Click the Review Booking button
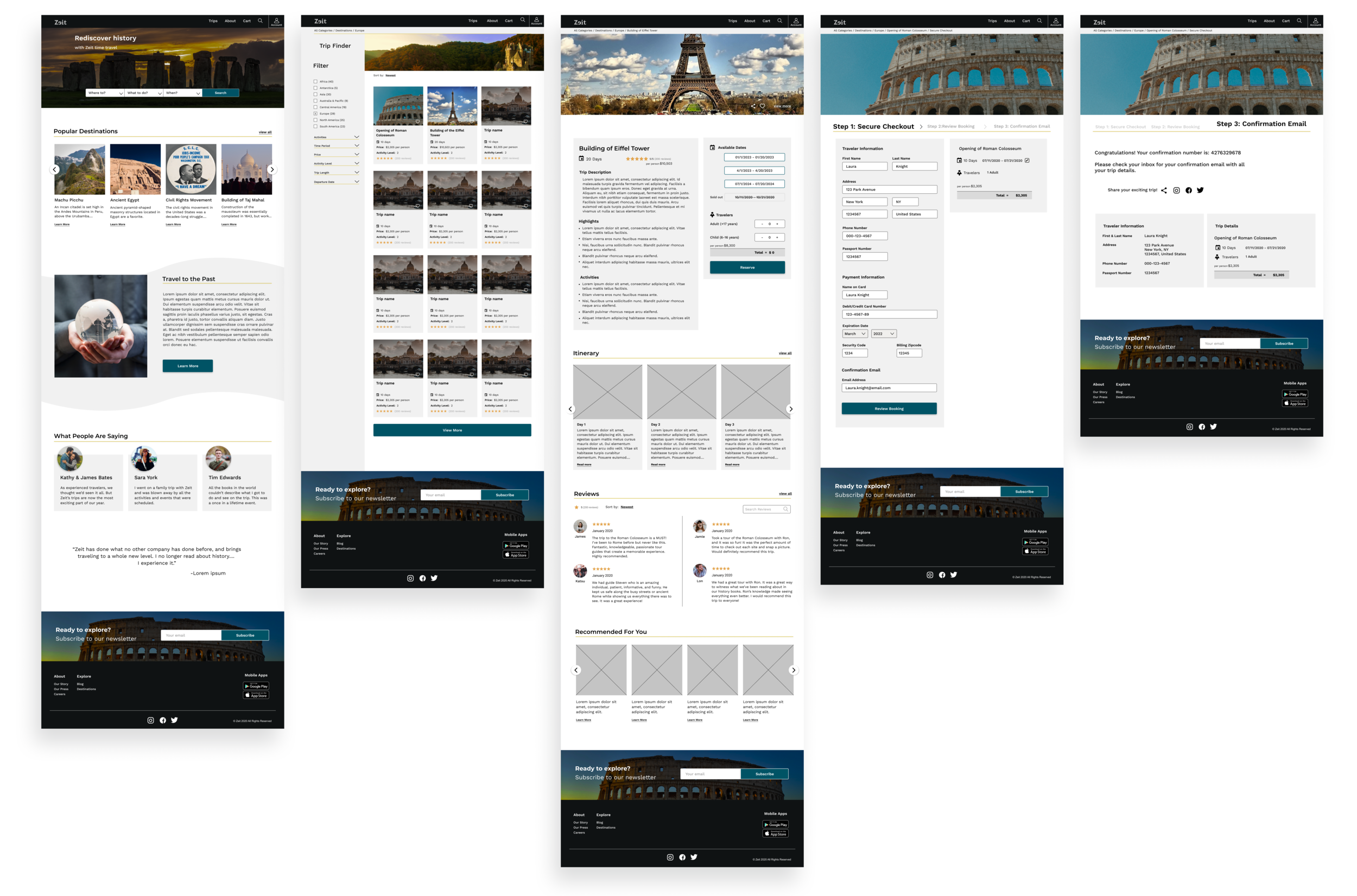This screenshot has width=1357, height=896. click(889, 409)
